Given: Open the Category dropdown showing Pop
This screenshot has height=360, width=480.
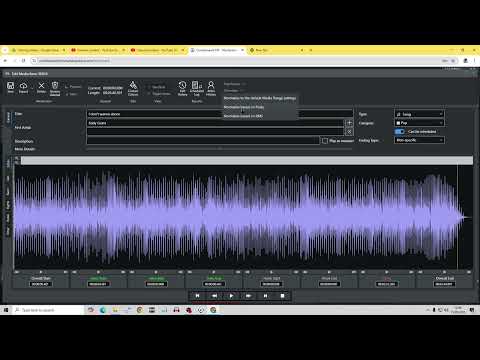Looking at the screenshot, I should pos(419,123).
